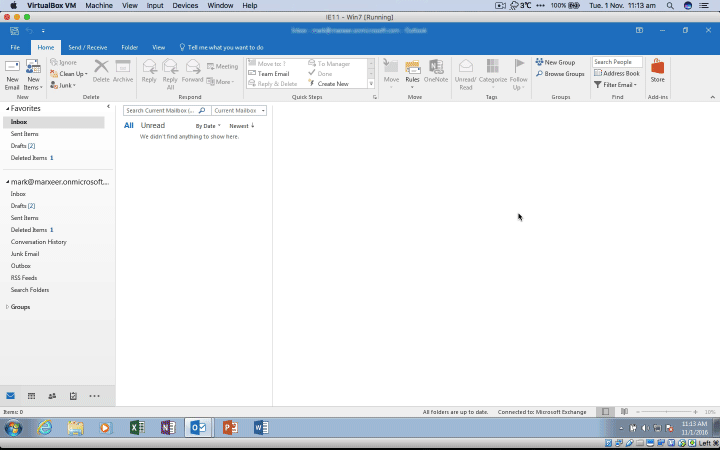Switch to Calendar view
720x450 pixels.
click(x=31, y=396)
